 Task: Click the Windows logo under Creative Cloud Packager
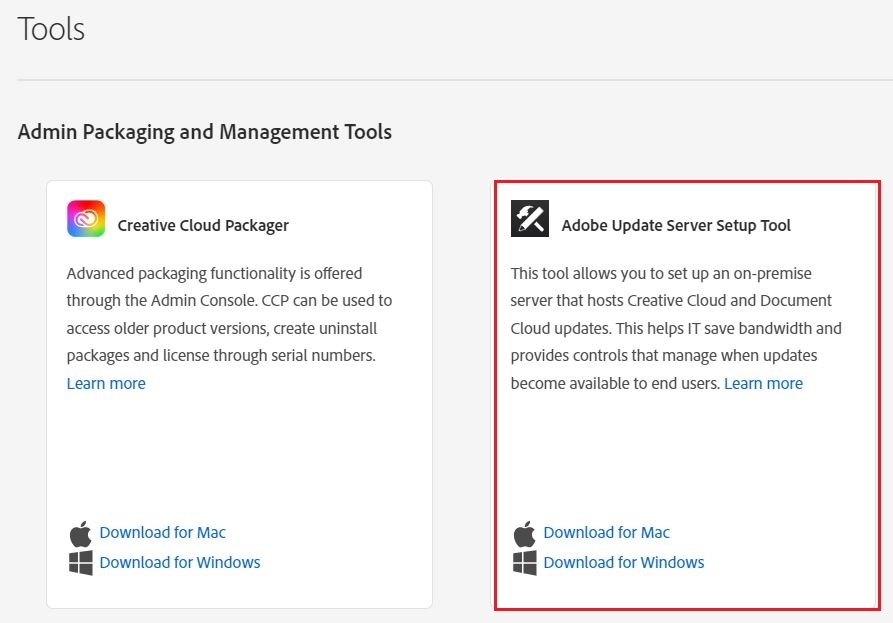[80, 562]
